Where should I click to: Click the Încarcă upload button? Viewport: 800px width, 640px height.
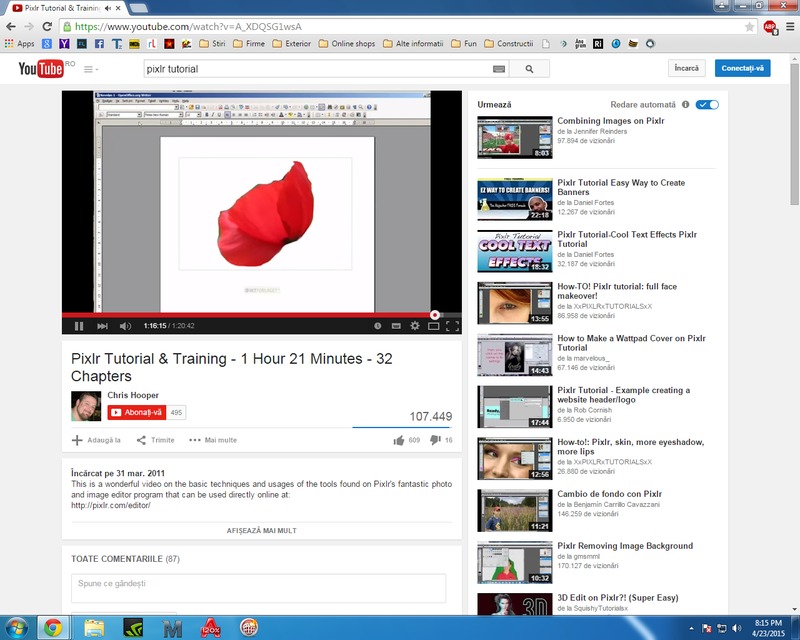tap(687, 68)
